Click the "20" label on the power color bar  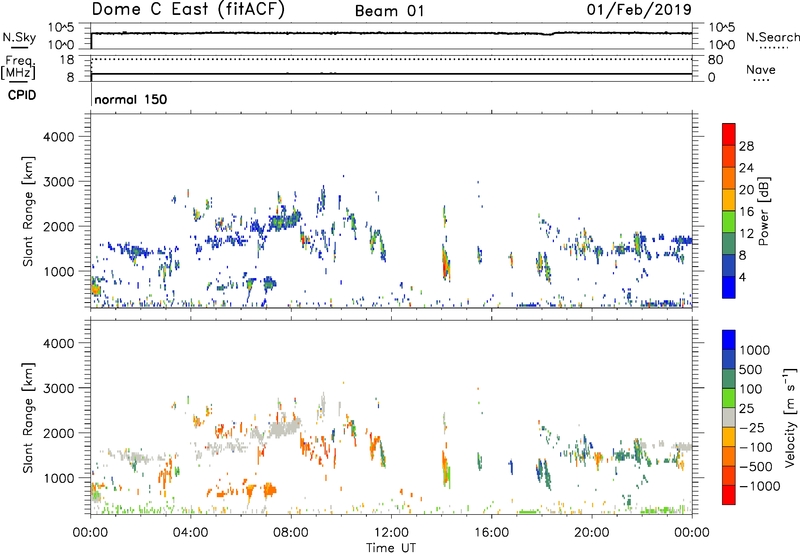pos(746,190)
